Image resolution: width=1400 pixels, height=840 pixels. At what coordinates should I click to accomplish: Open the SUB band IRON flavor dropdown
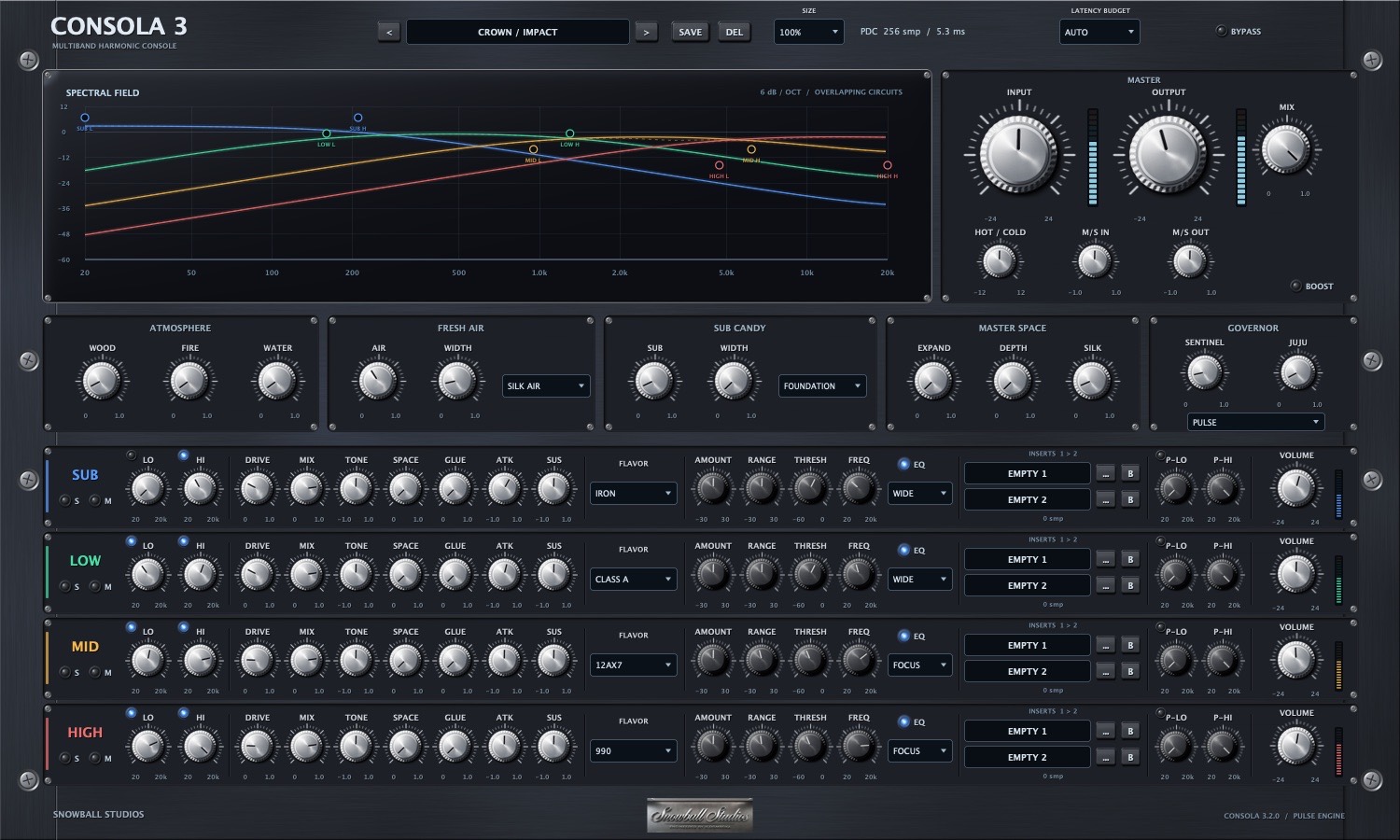[634, 493]
